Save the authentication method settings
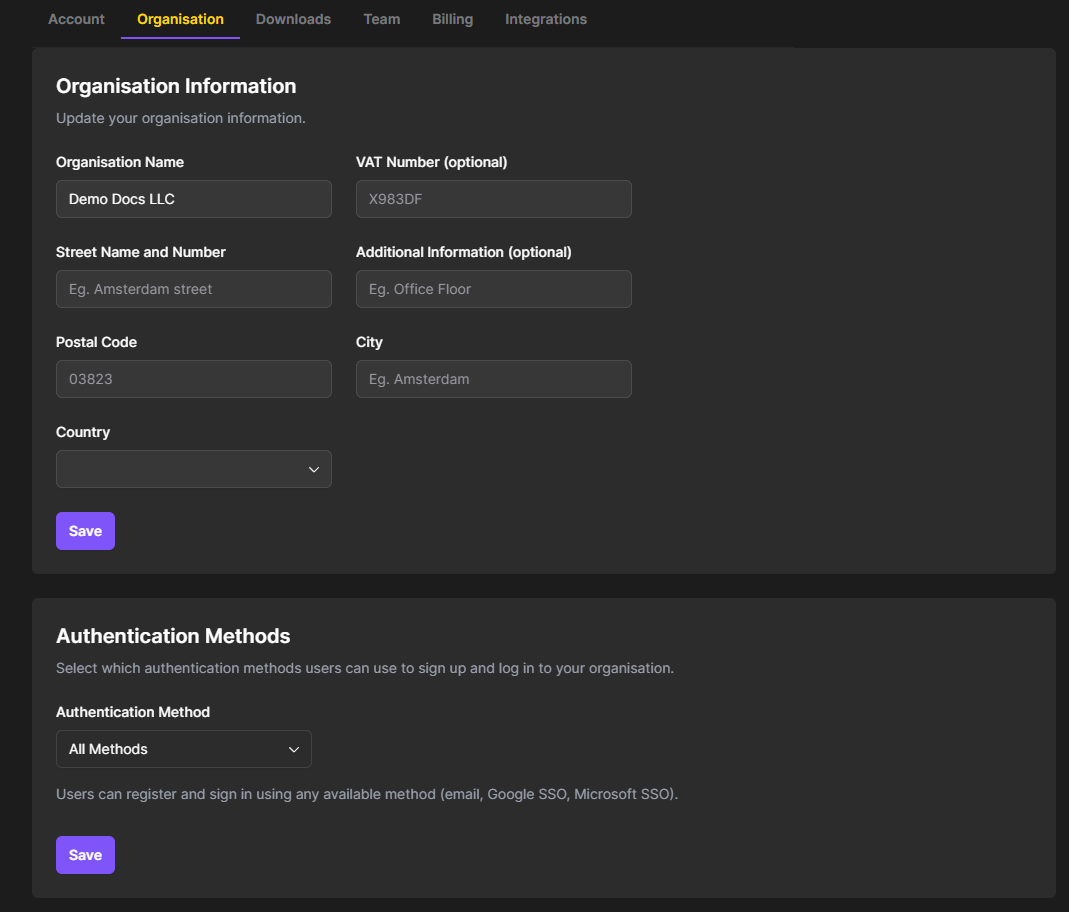Image resolution: width=1069 pixels, height=912 pixels. pos(85,855)
